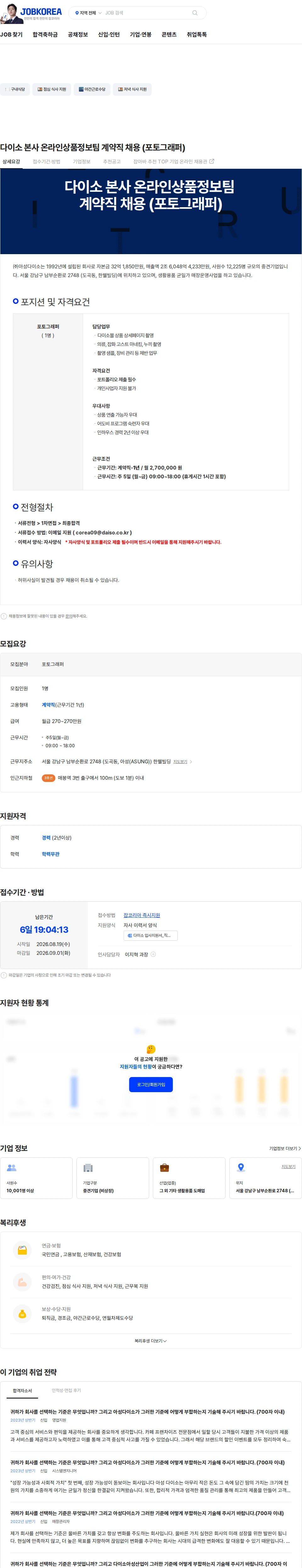Open the 지도보기 link next to address
The width and height of the screenshot is (302, 1568).
pos(181,761)
